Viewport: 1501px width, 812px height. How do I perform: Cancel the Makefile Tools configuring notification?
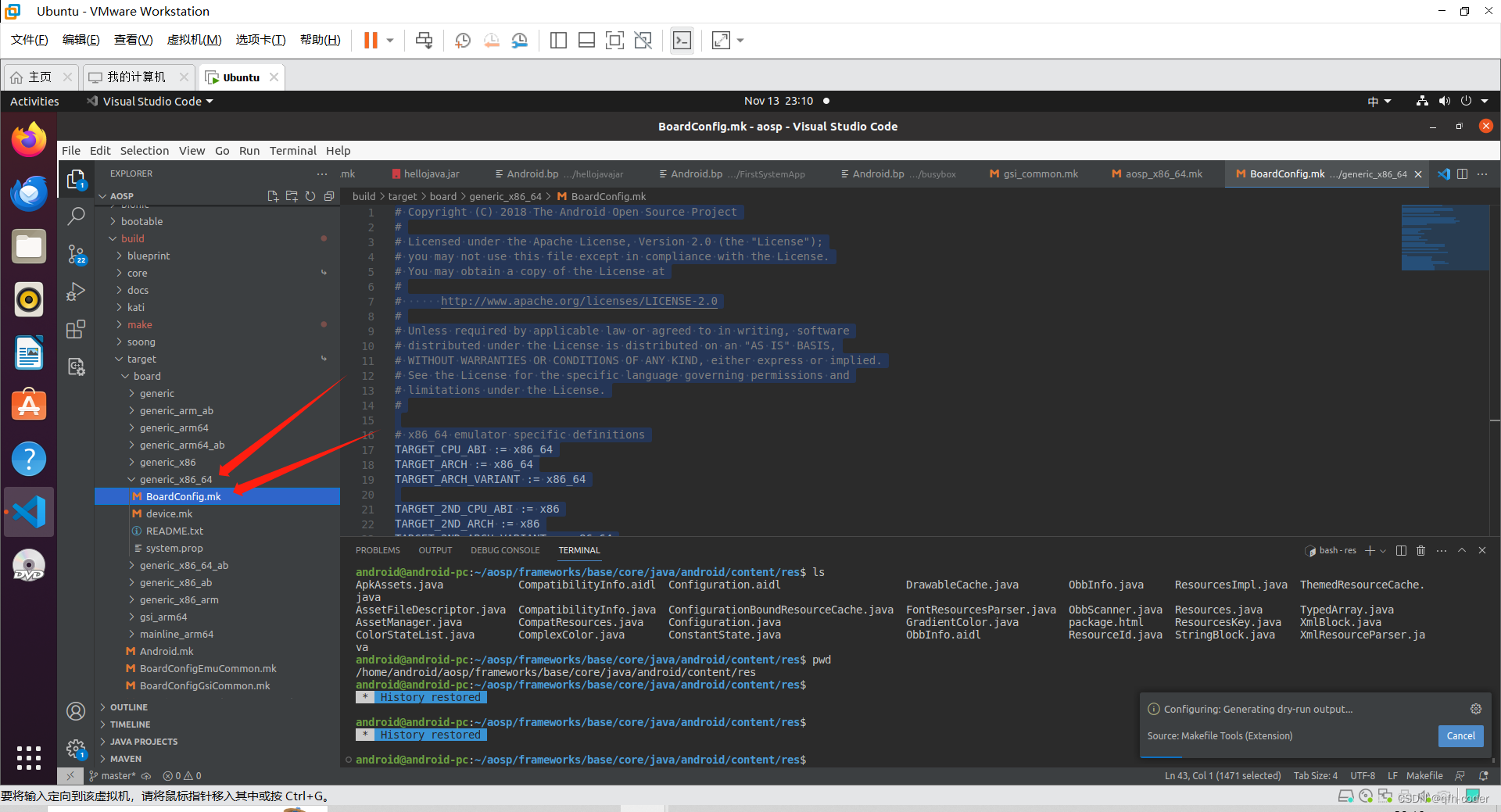tap(1460, 735)
